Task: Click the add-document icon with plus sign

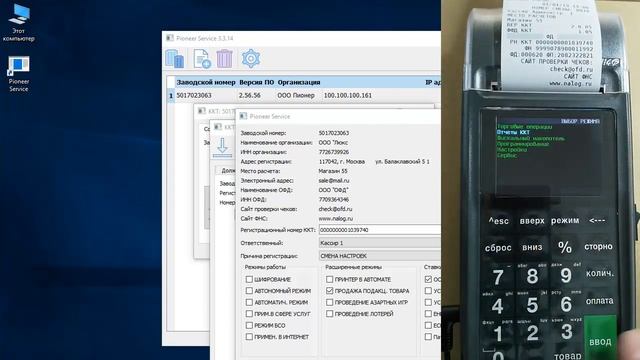Action: coord(202,59)
